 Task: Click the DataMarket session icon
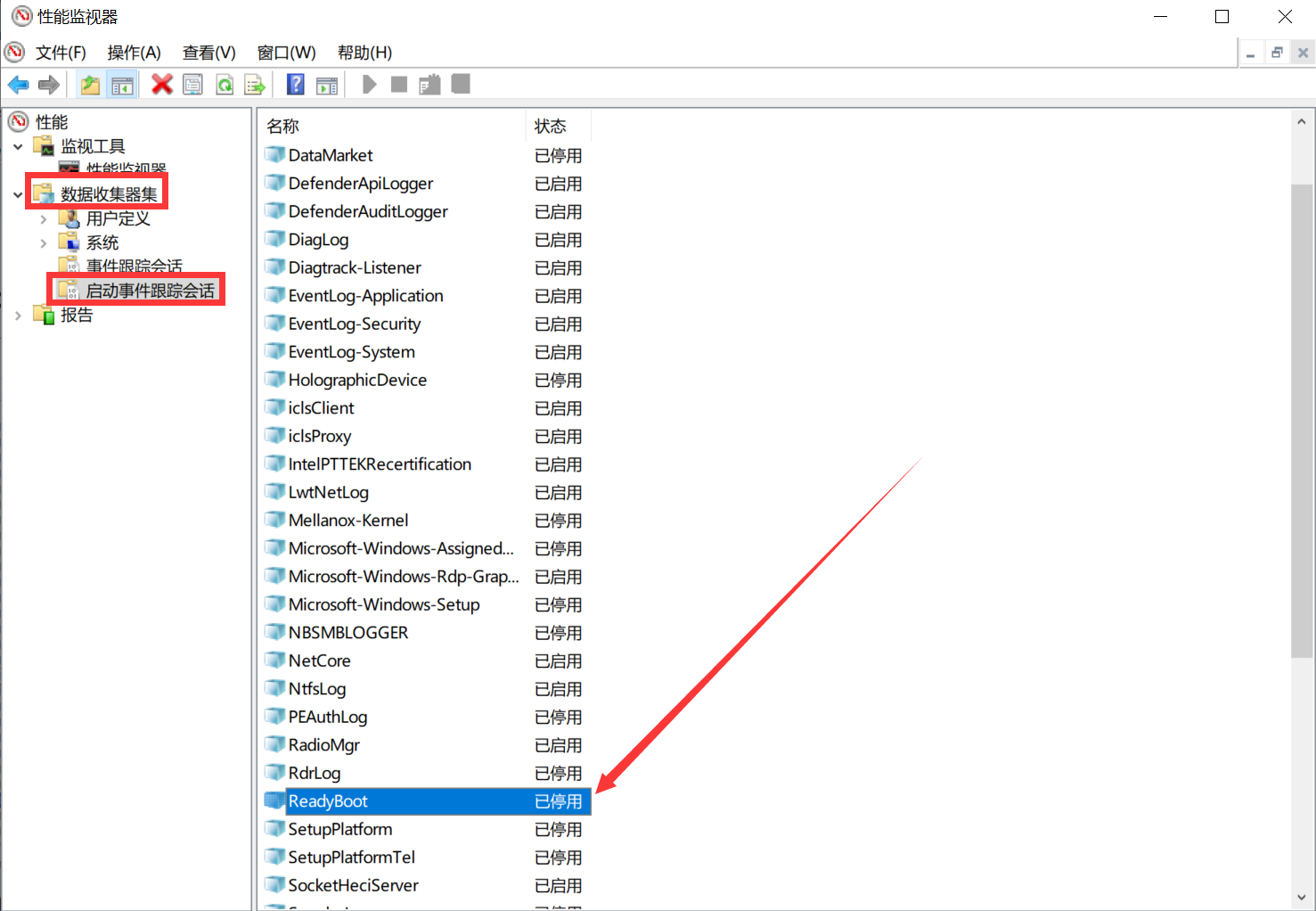click(x=274, y=155)
